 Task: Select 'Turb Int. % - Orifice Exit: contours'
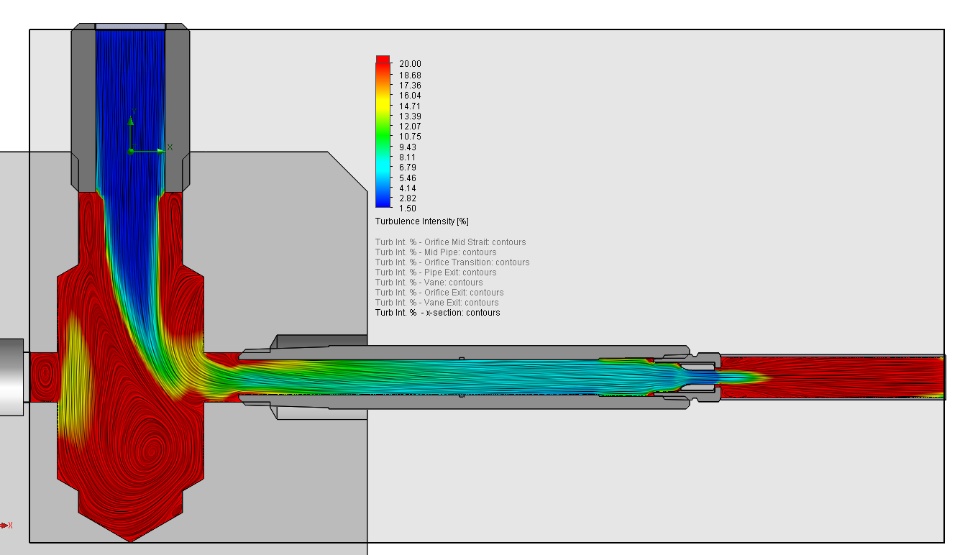pos(440,292)
